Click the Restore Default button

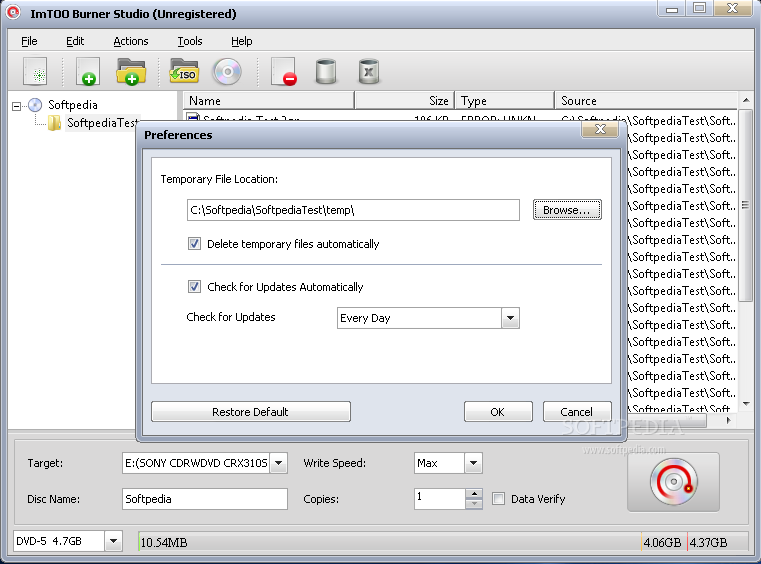(x=250, y=412)
